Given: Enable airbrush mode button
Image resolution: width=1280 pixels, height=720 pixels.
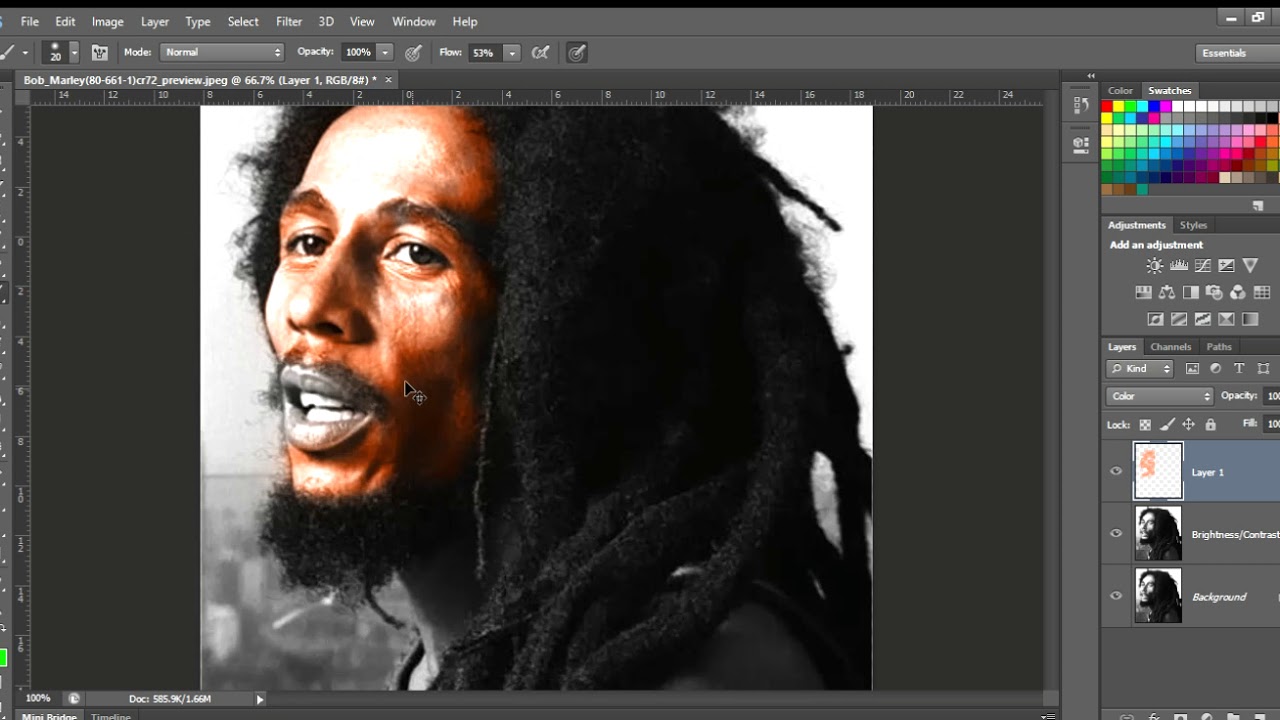Looking at the screenshot, I should point(541,52).
